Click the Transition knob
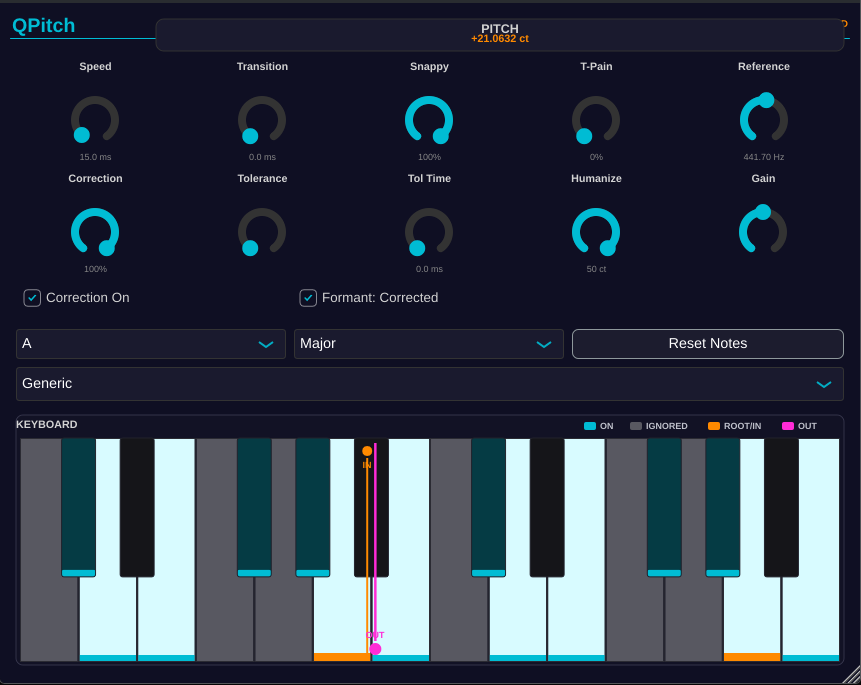 [262, 120]
